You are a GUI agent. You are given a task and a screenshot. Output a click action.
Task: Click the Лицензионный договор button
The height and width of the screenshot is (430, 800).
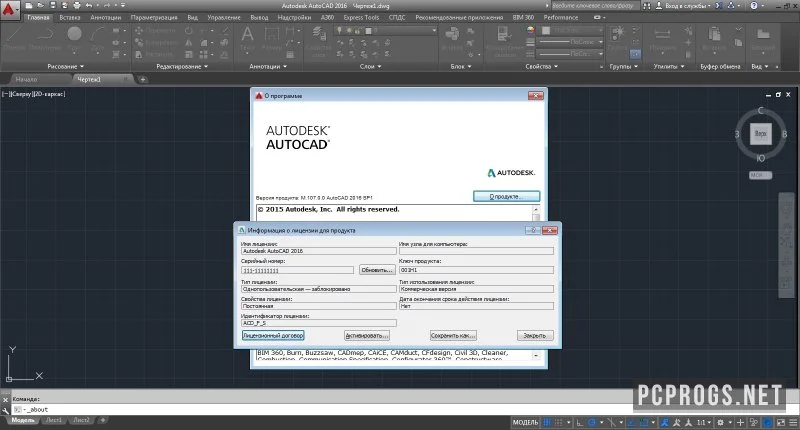[273, 336]
